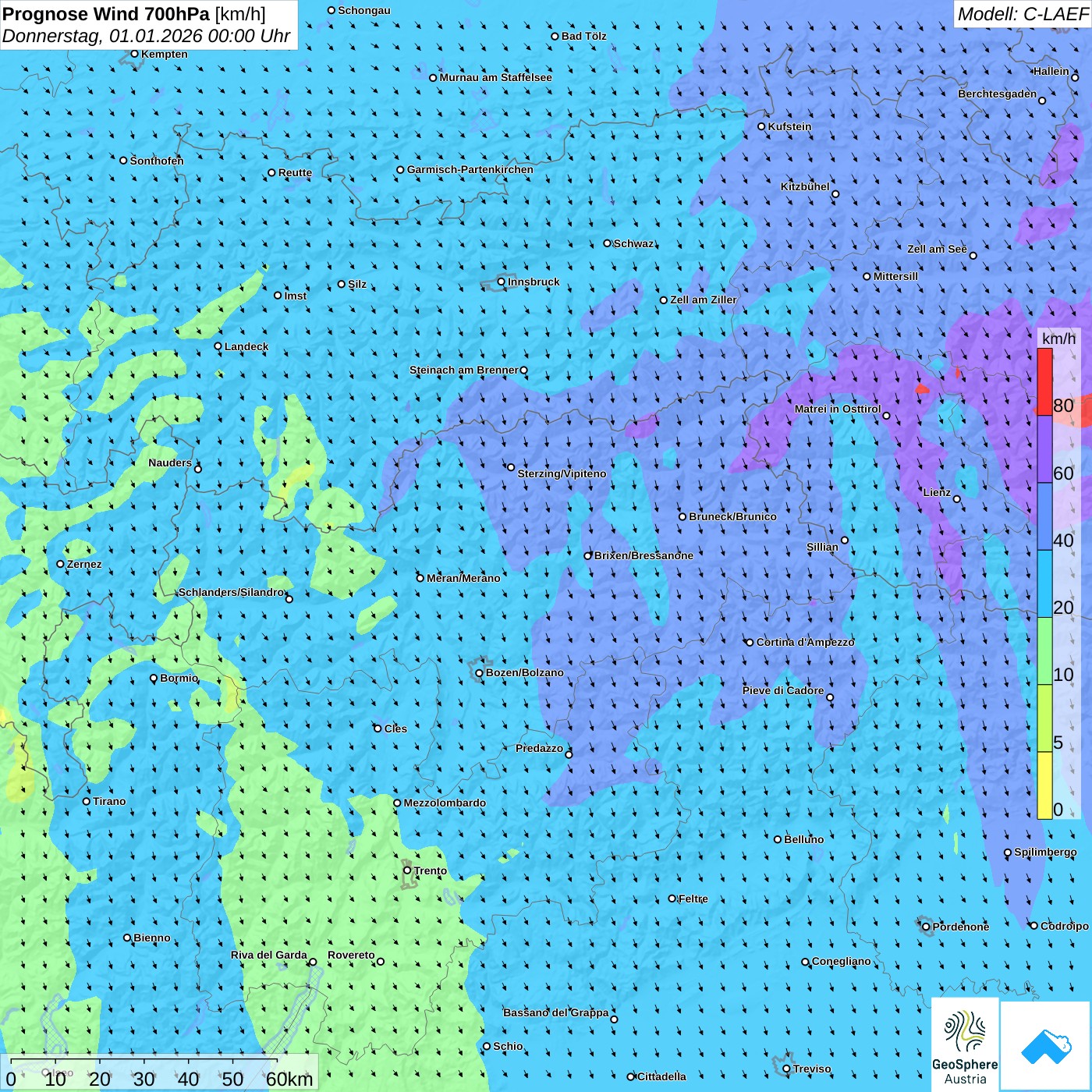Click the '60km' scale bar label
This screenshot has height=1092, width=1092.
(x=289, y=1079)
